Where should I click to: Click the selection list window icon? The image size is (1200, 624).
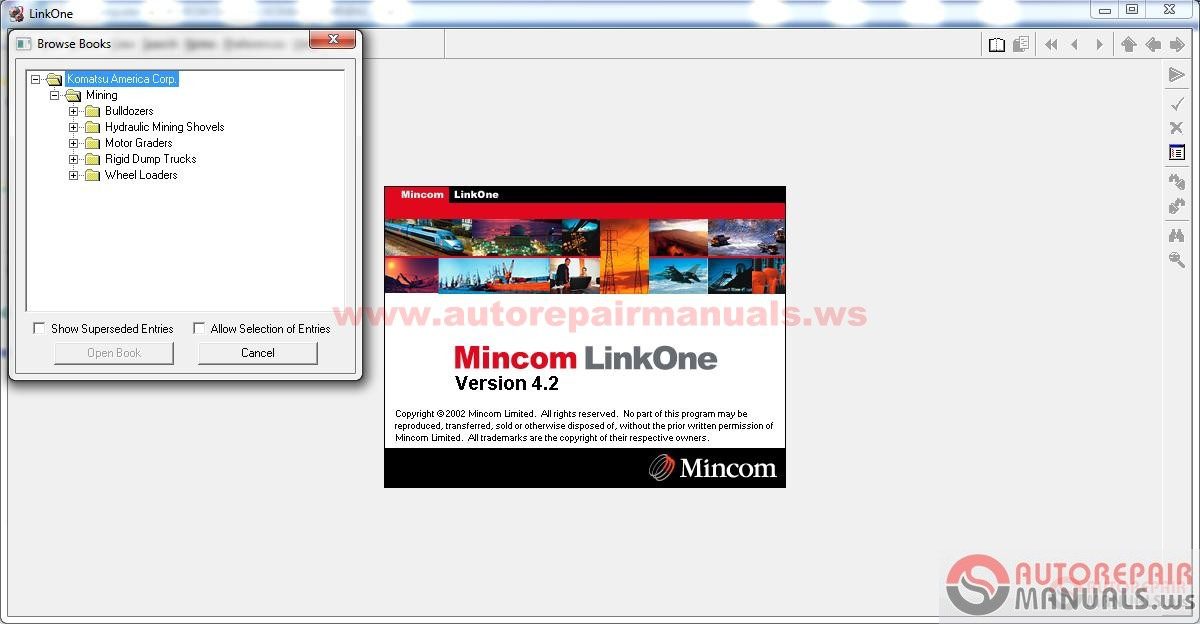pos(1177,153)
